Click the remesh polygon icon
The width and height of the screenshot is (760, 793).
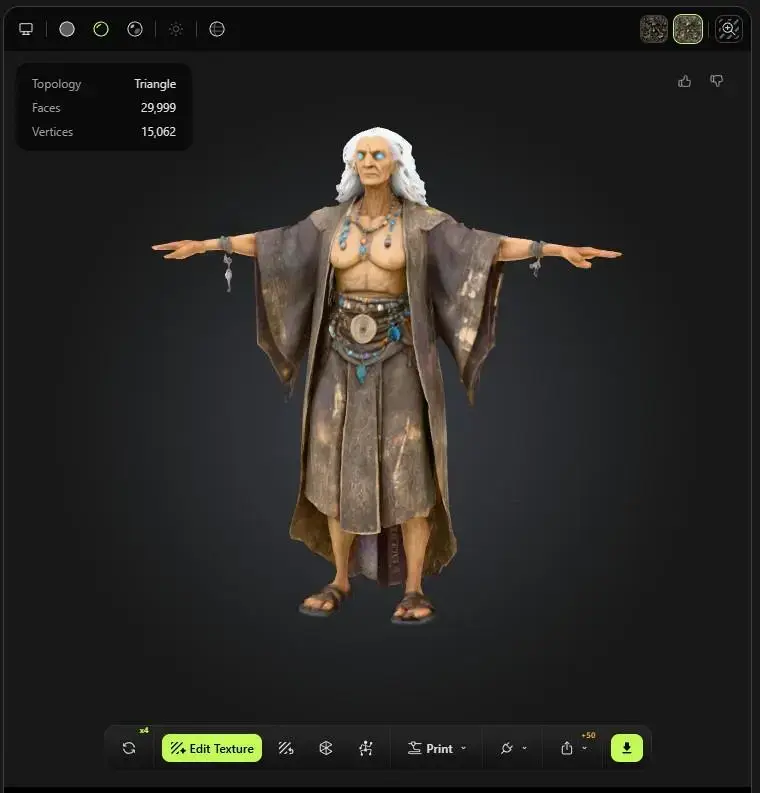[326, 748]
